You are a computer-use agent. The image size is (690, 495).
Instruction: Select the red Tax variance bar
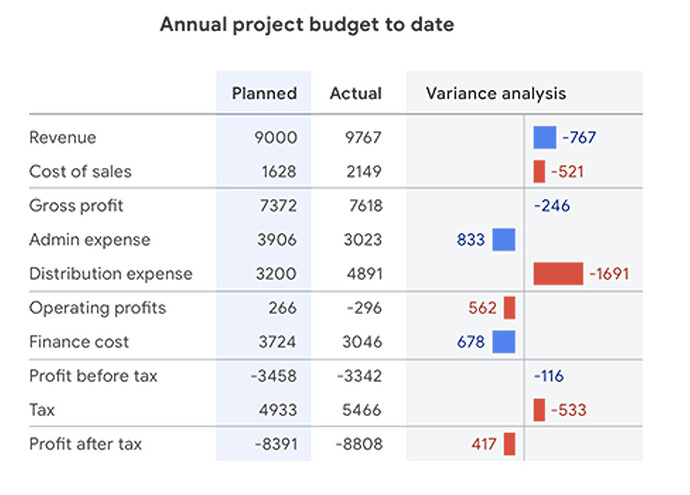point(539,410)
